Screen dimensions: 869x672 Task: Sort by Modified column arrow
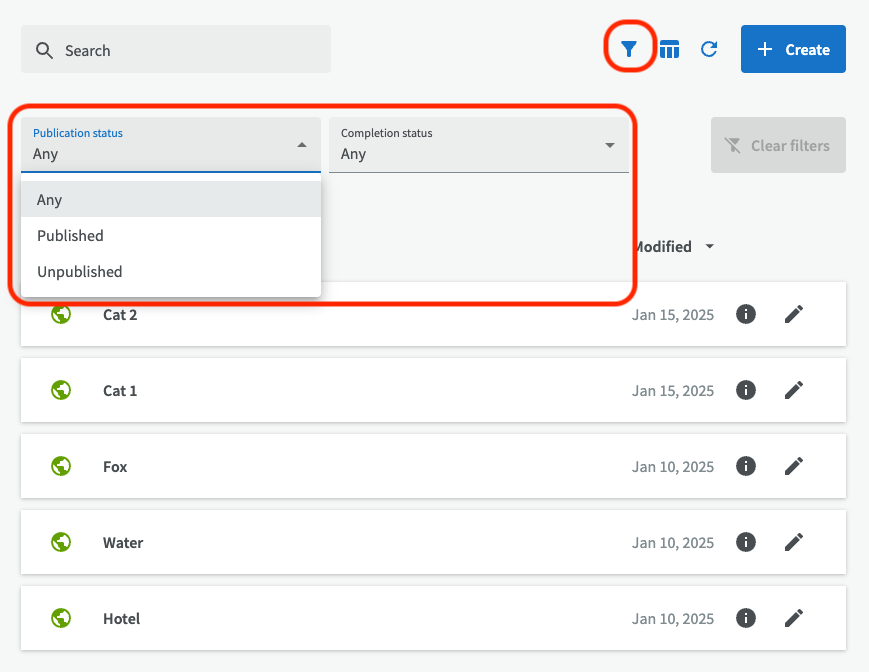709,247
